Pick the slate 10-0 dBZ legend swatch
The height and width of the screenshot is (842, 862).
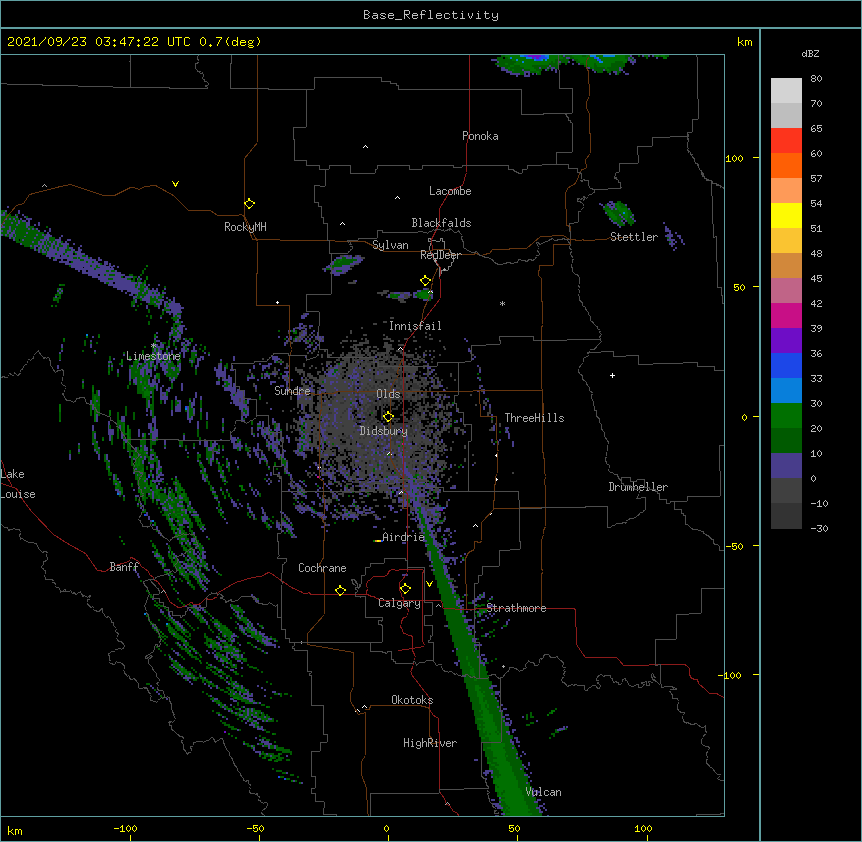786,466
